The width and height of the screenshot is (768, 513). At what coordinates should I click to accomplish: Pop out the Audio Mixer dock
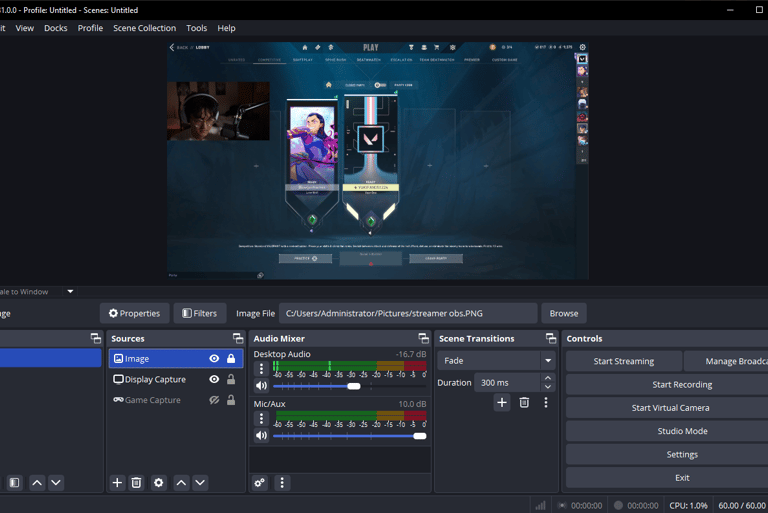point(424,338)
